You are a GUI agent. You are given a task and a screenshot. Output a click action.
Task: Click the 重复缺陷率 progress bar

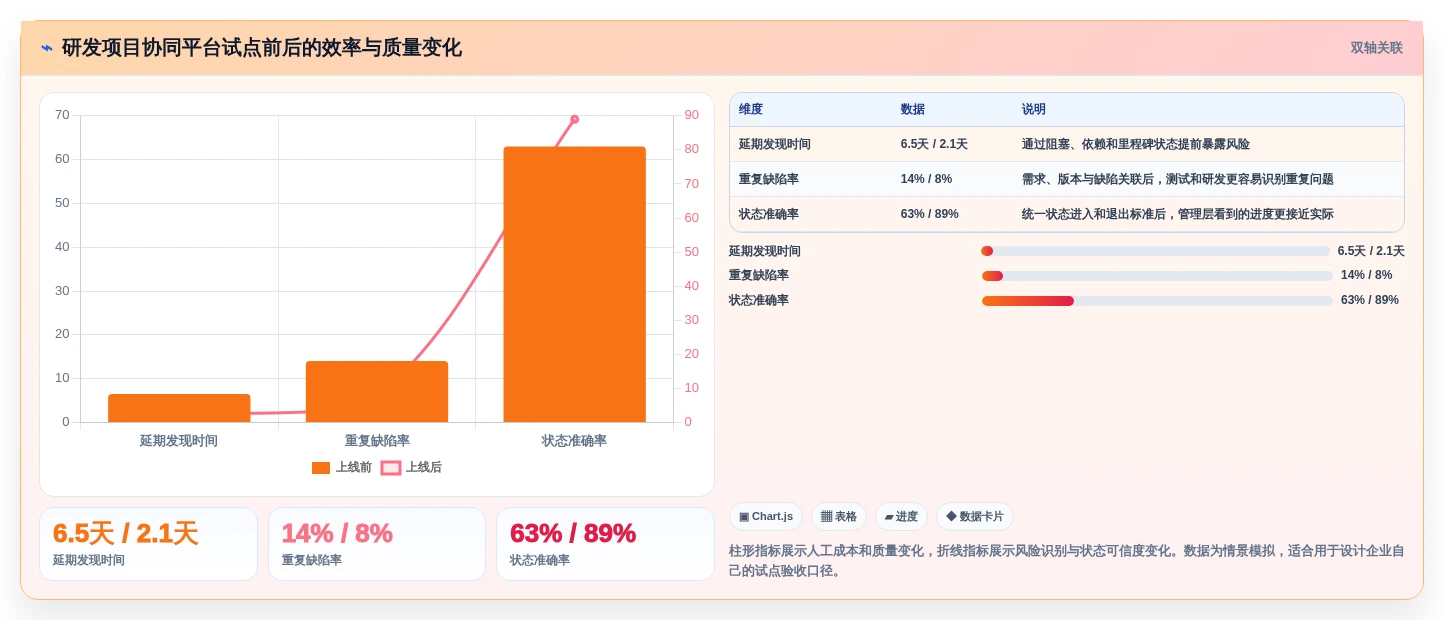(x=1156, y=276)
